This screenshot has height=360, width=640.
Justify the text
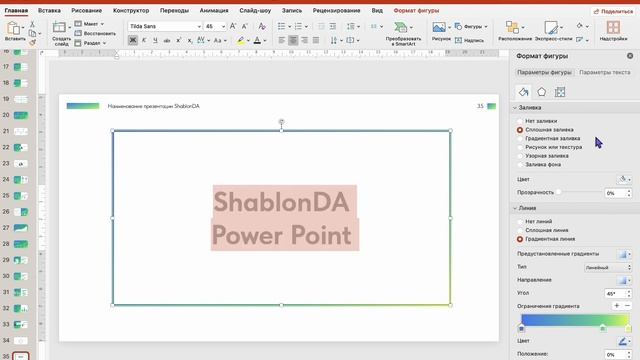pos(316,40)
